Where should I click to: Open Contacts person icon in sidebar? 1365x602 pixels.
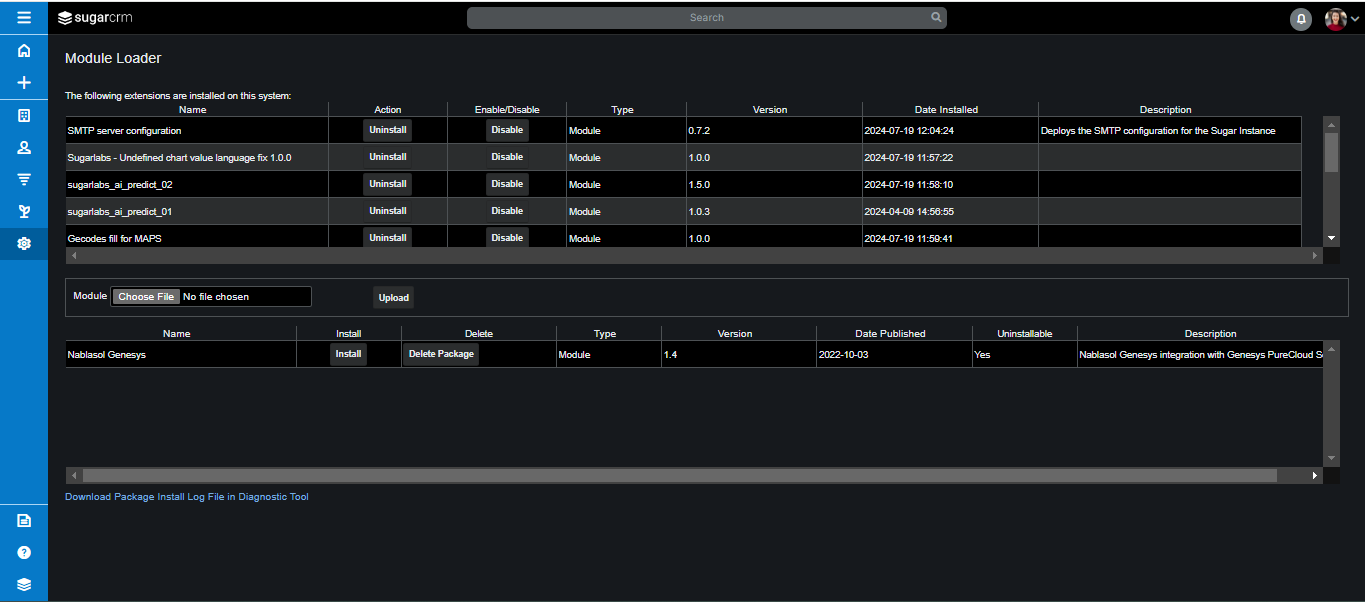coord(24,148)
